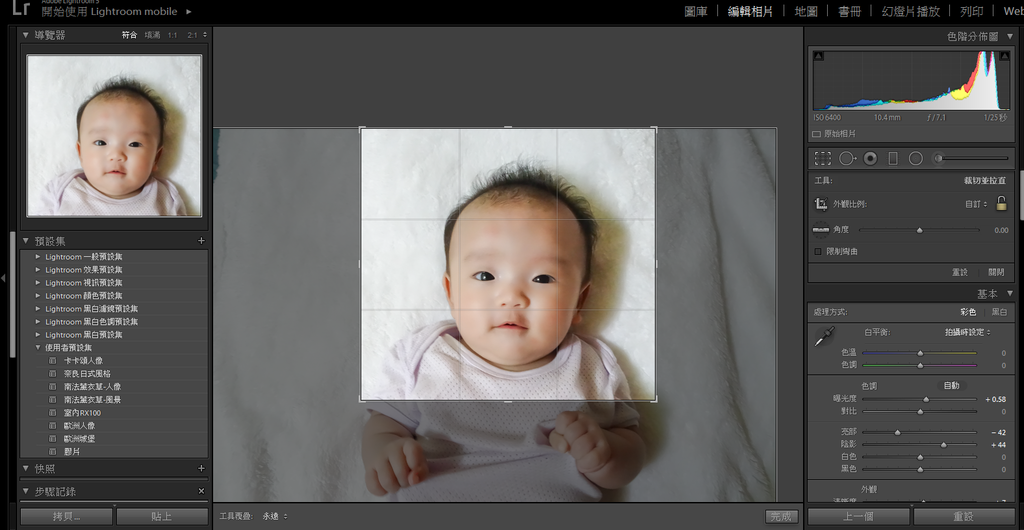Click the bottom 重設 button
This screenshot has width=1024, height=530.
963,516
